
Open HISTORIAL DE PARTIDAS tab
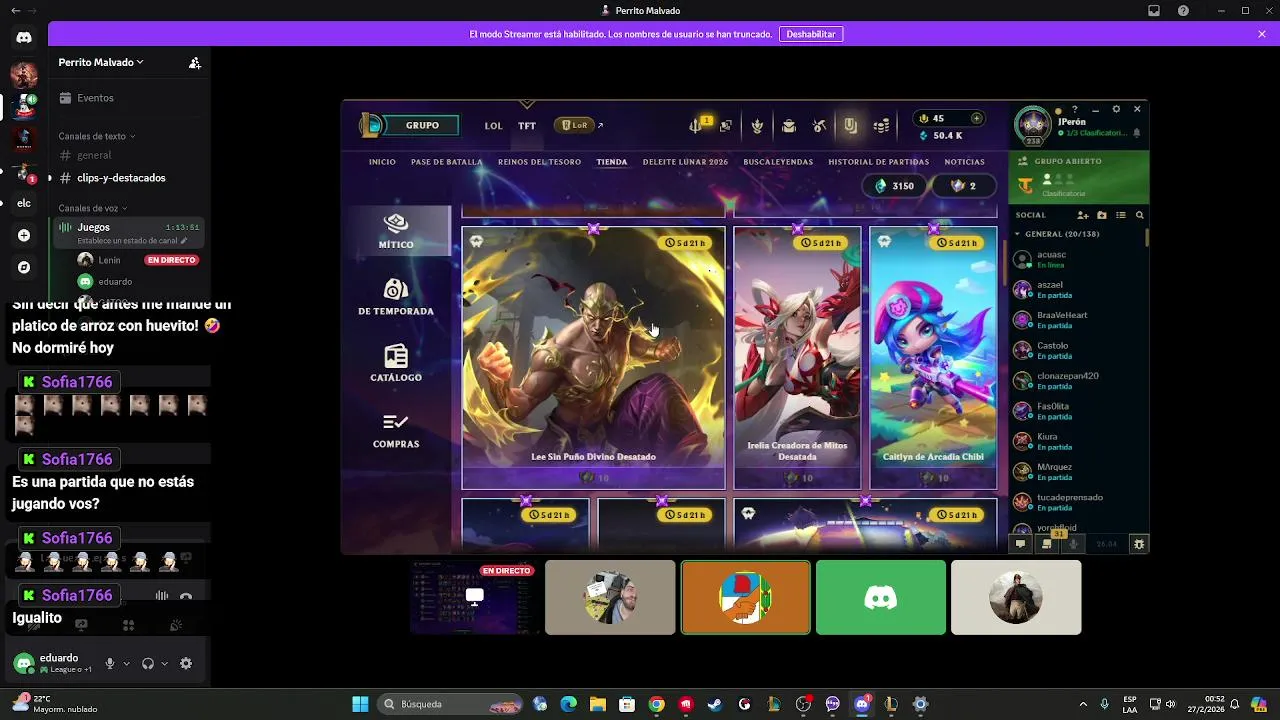click(x=879, y=162)
